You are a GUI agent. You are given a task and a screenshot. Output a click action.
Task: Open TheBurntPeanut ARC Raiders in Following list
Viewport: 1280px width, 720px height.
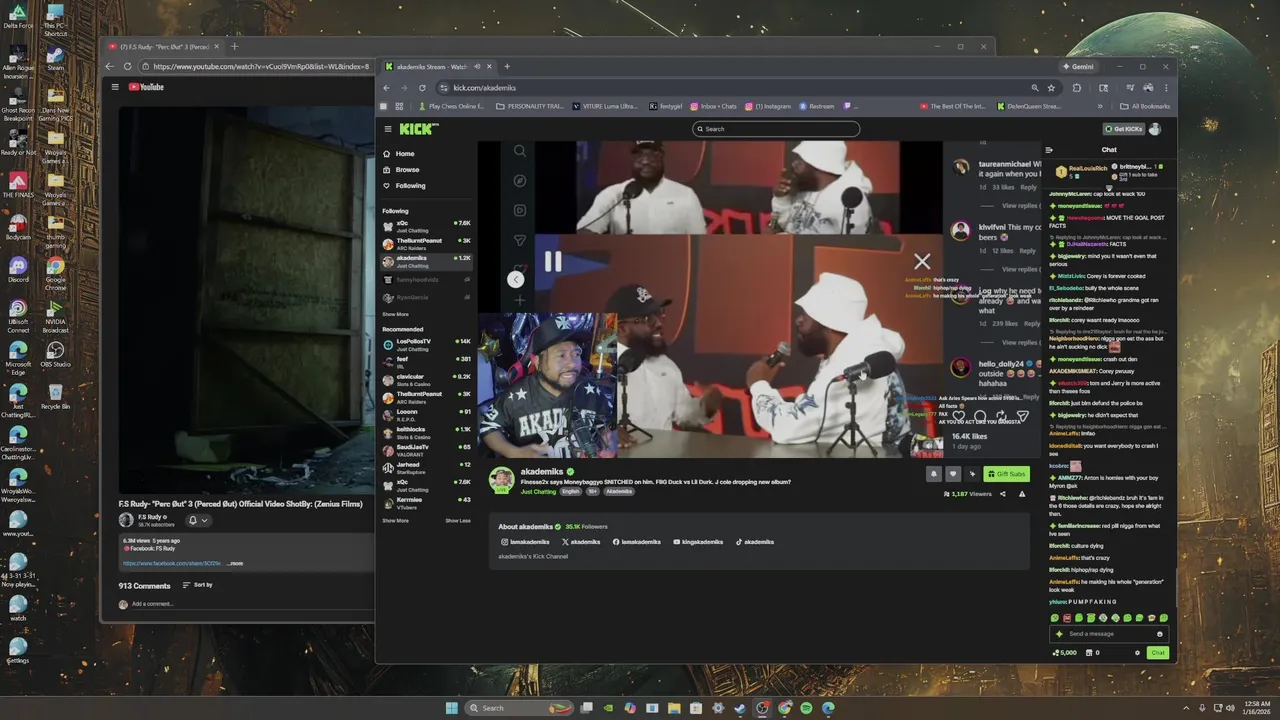(x=427, y=243)
